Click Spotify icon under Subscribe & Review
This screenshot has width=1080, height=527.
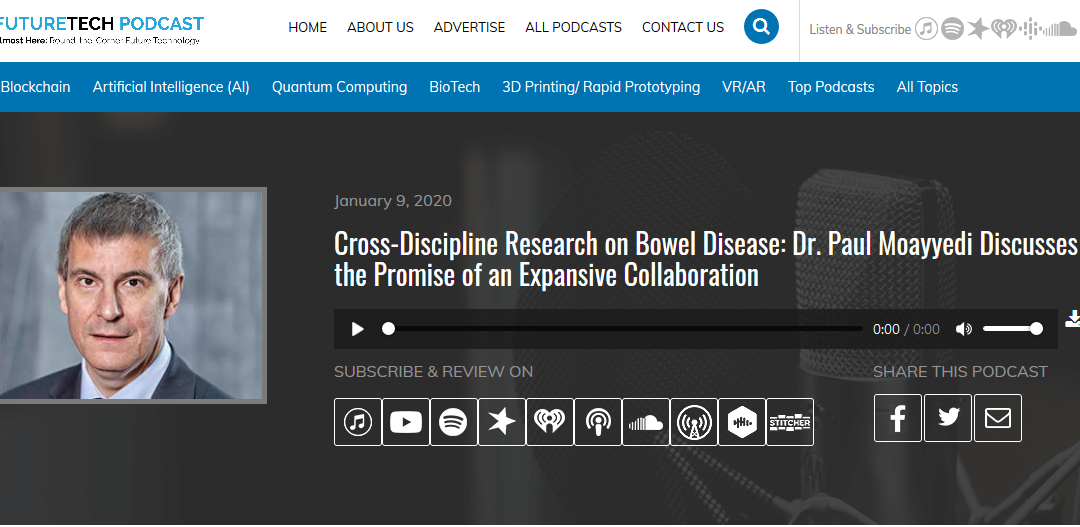(454, 422)
